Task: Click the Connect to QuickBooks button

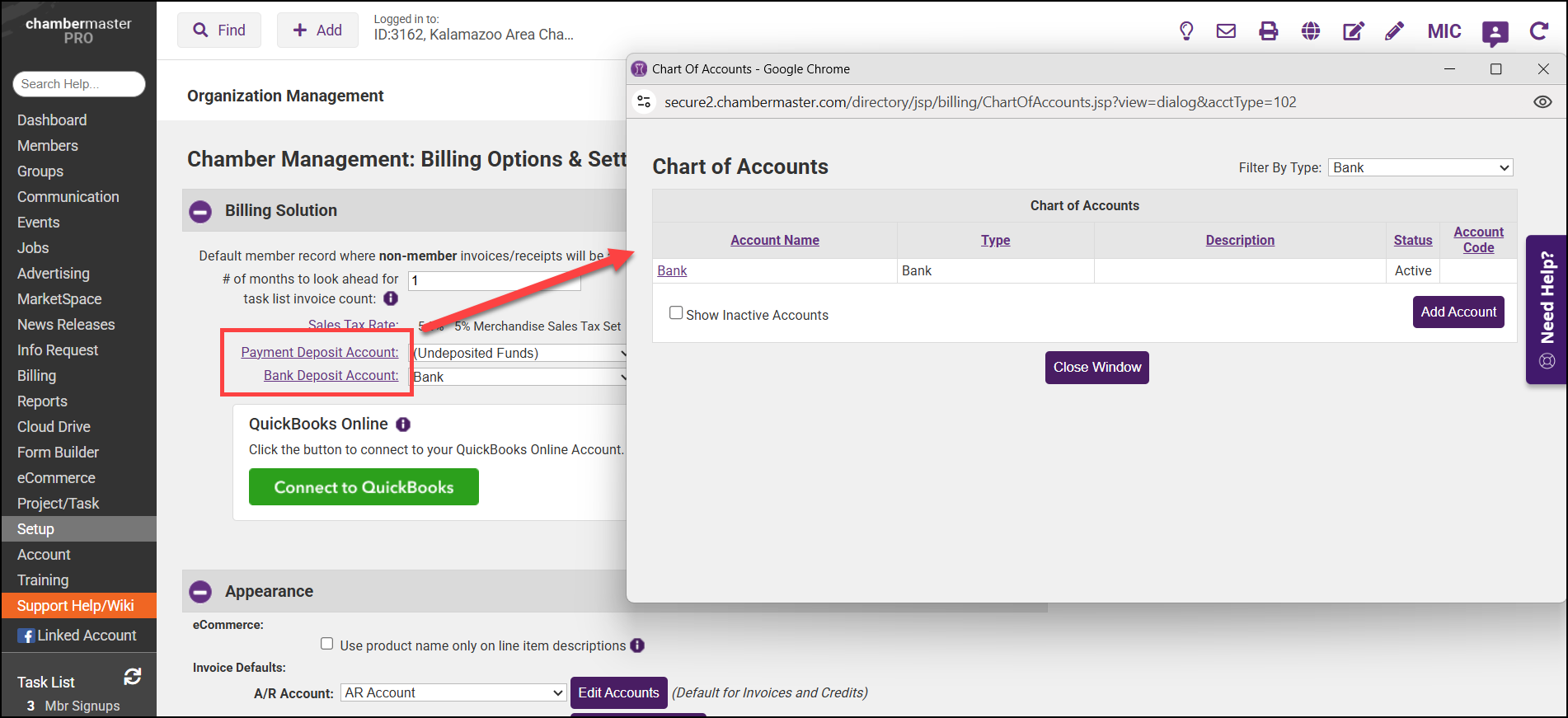Action: point(364,487)
